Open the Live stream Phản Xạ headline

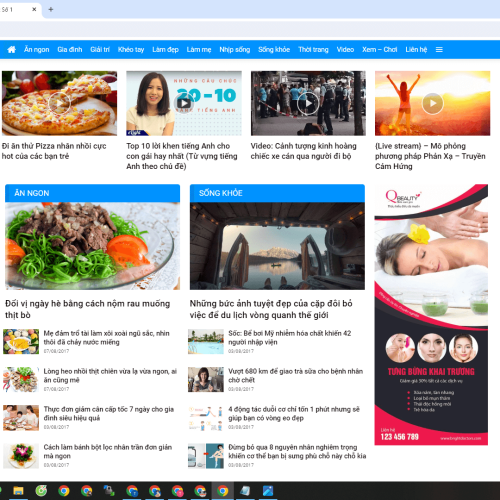click(430, 156)
